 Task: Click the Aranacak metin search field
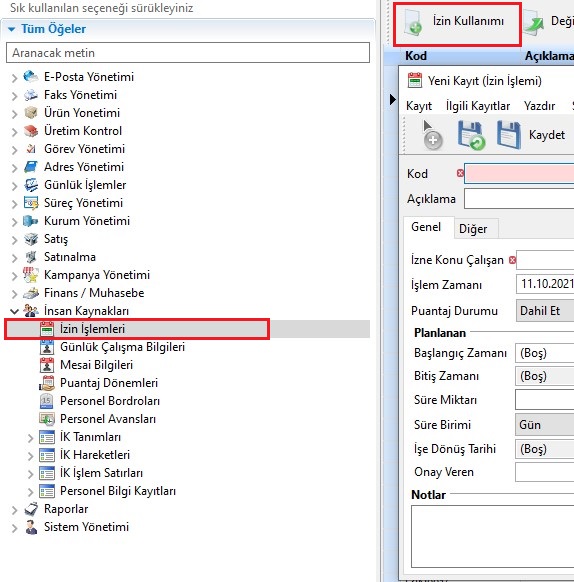pos(188,53)
